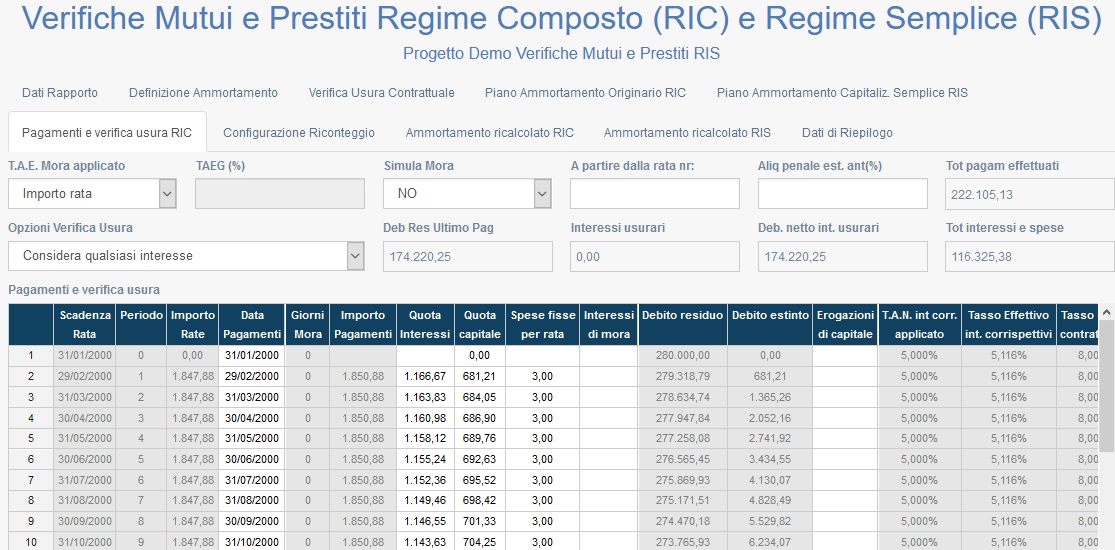Click Spese fisse per rata cell in row 3
Screen dimensions: 1115x550
pos(542,397)
